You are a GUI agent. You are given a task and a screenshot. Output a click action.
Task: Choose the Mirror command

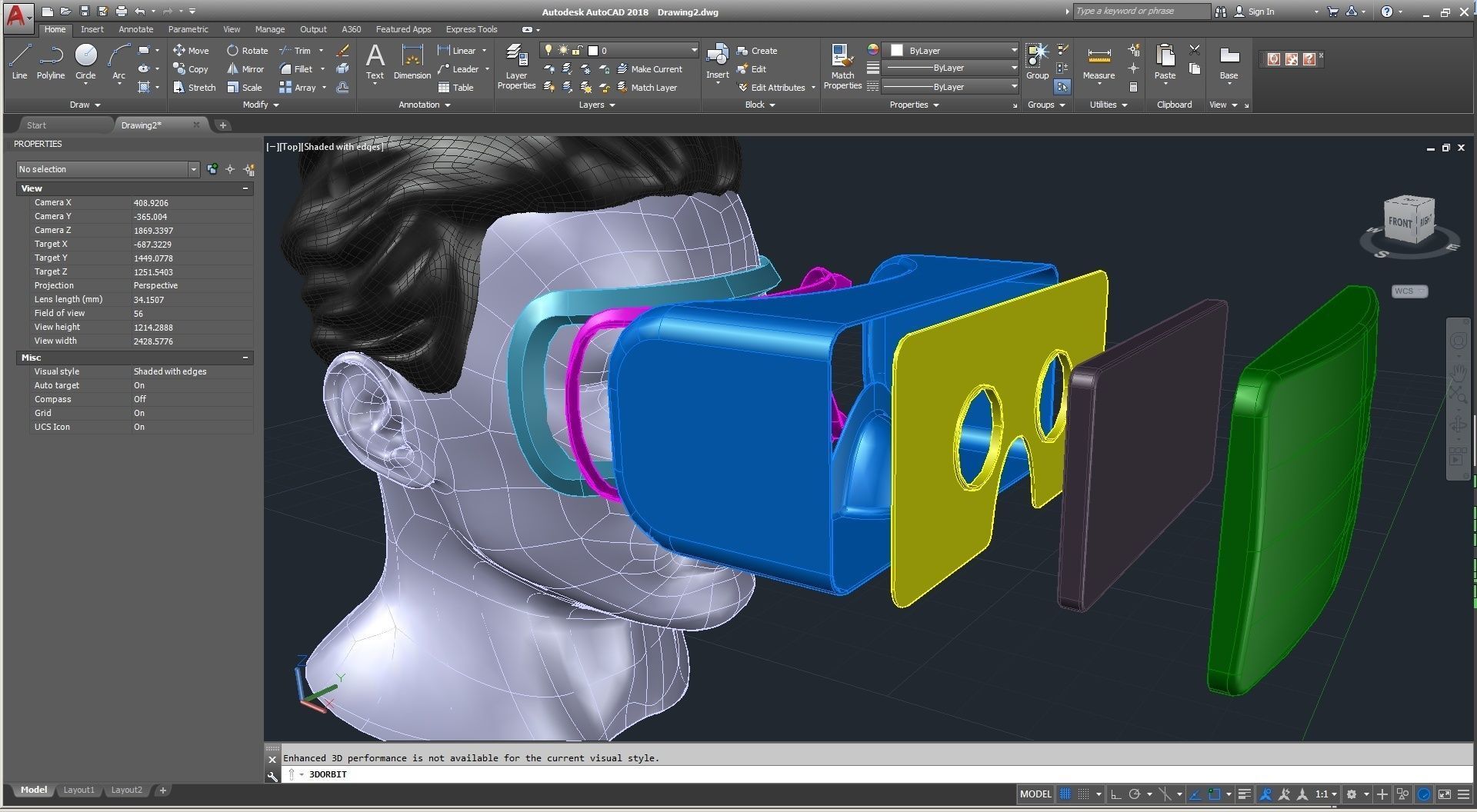(x=245, y=69)
